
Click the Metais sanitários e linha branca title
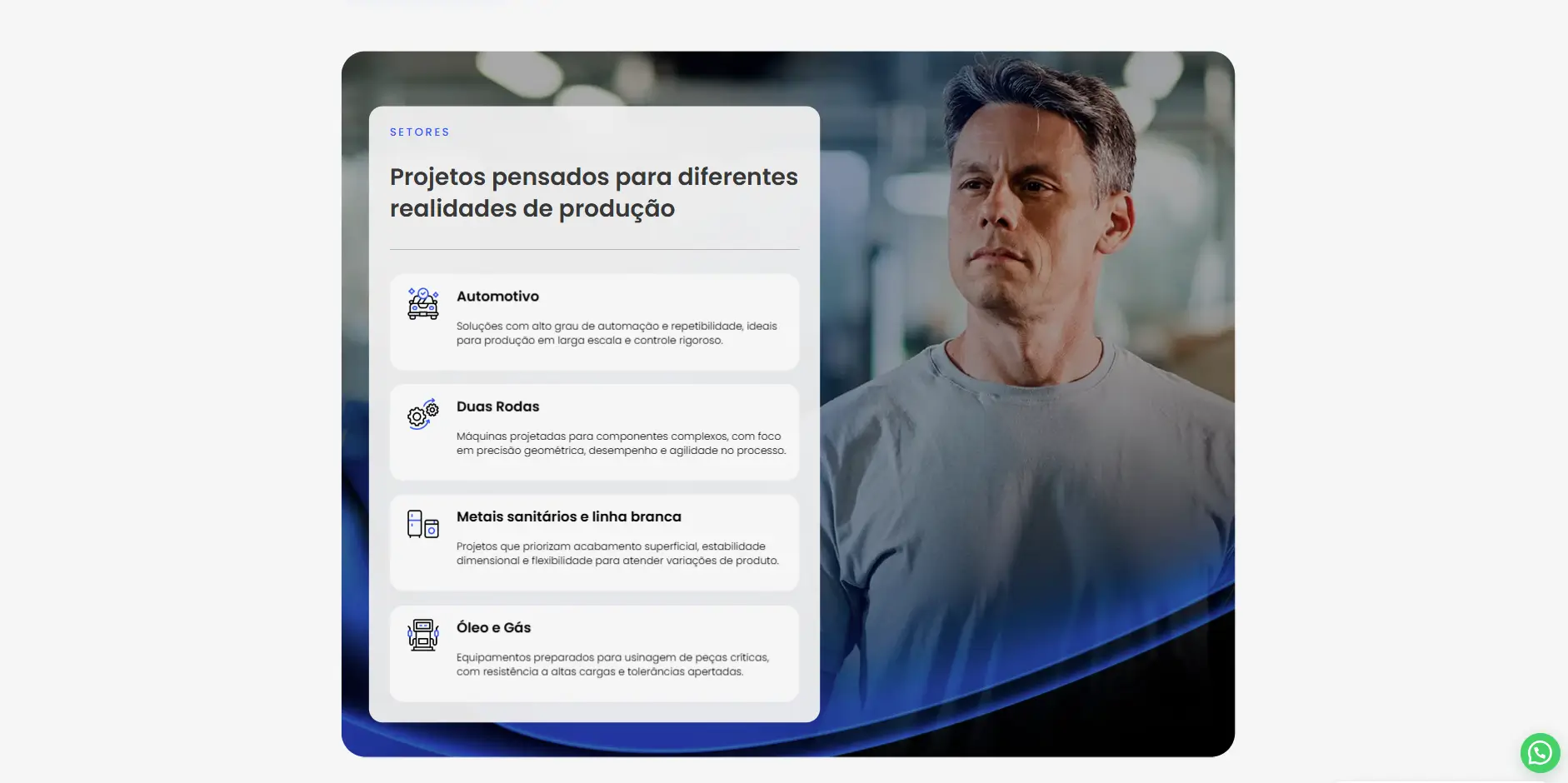pos(568,516)
